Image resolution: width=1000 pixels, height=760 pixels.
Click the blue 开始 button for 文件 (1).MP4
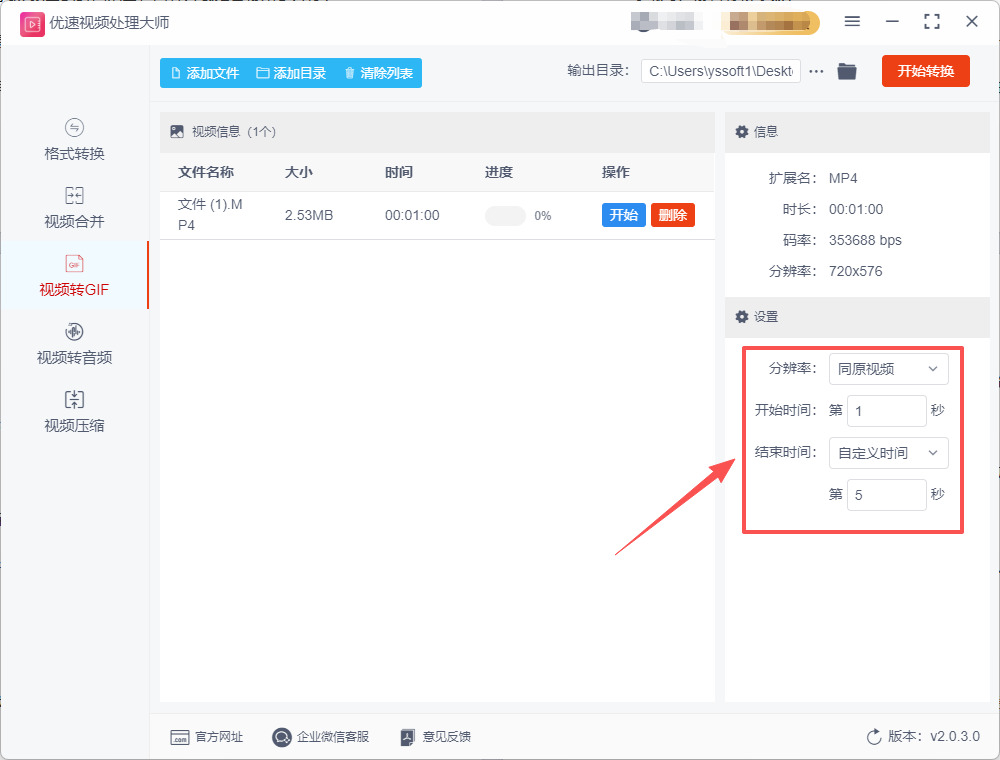pos(623,215)
